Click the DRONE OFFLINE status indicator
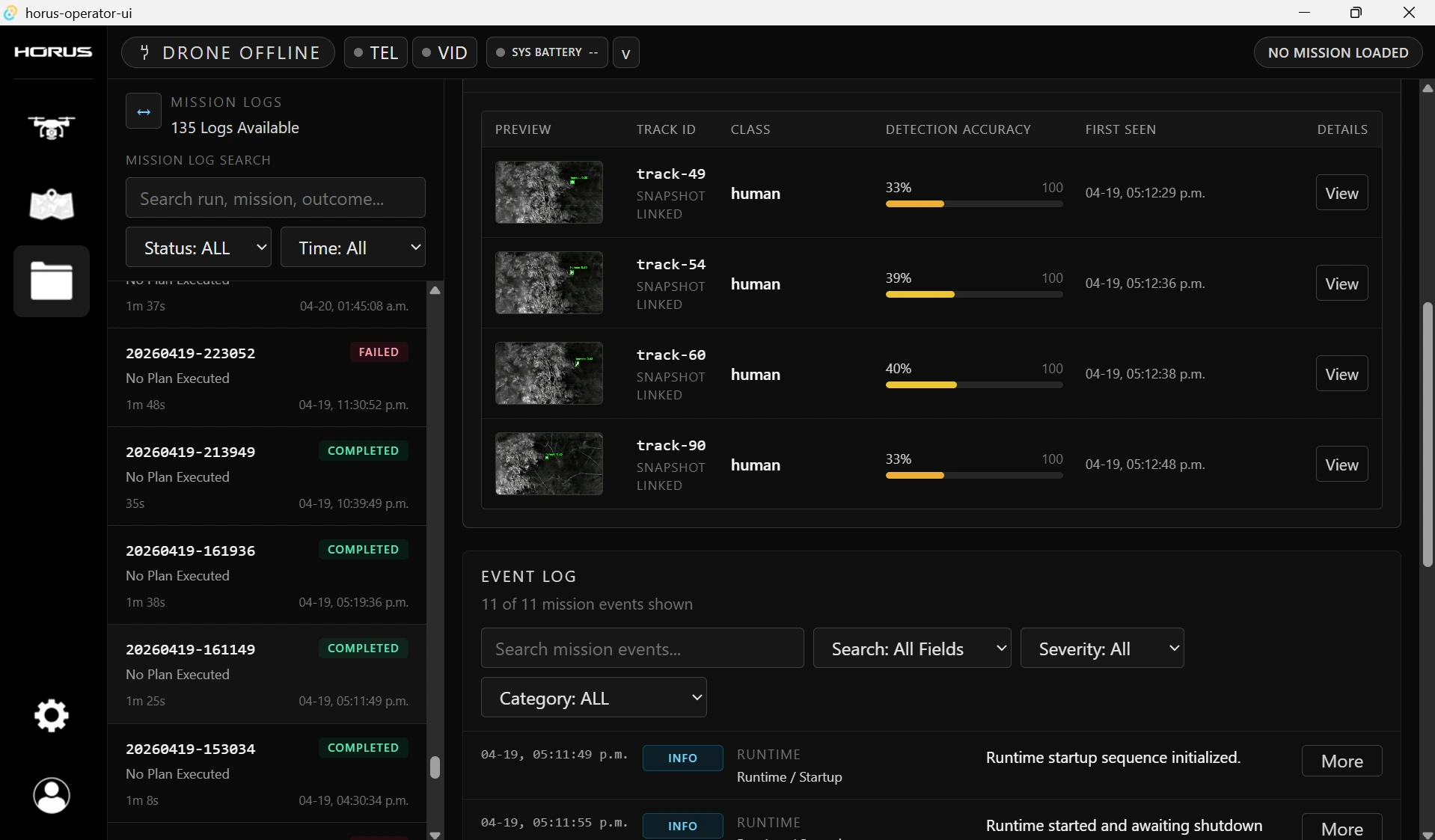This screenshot has width=1435, height=840. [x=227, y=52]
